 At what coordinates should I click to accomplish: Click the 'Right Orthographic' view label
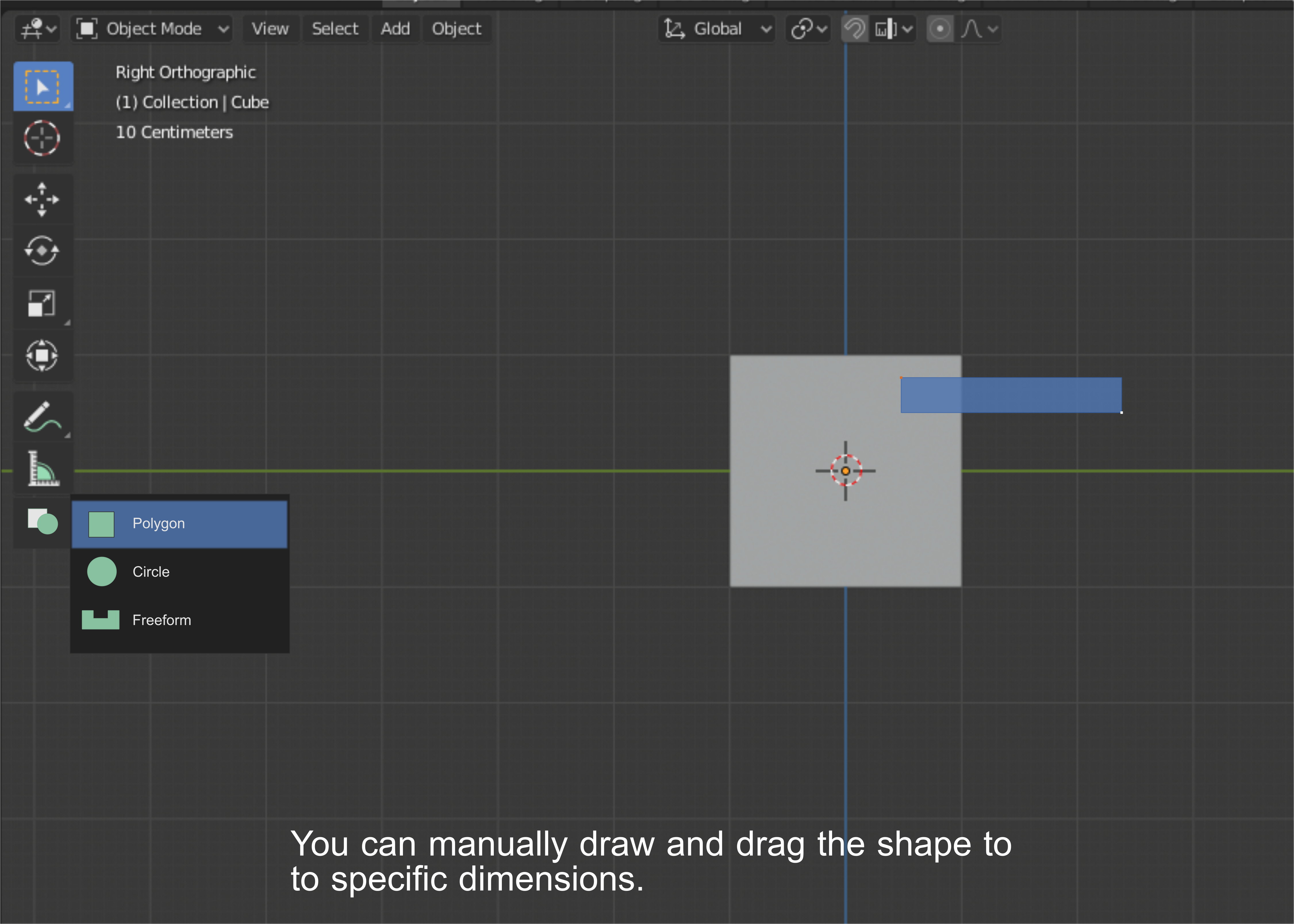pyautogui.click(x=185, y=72)
